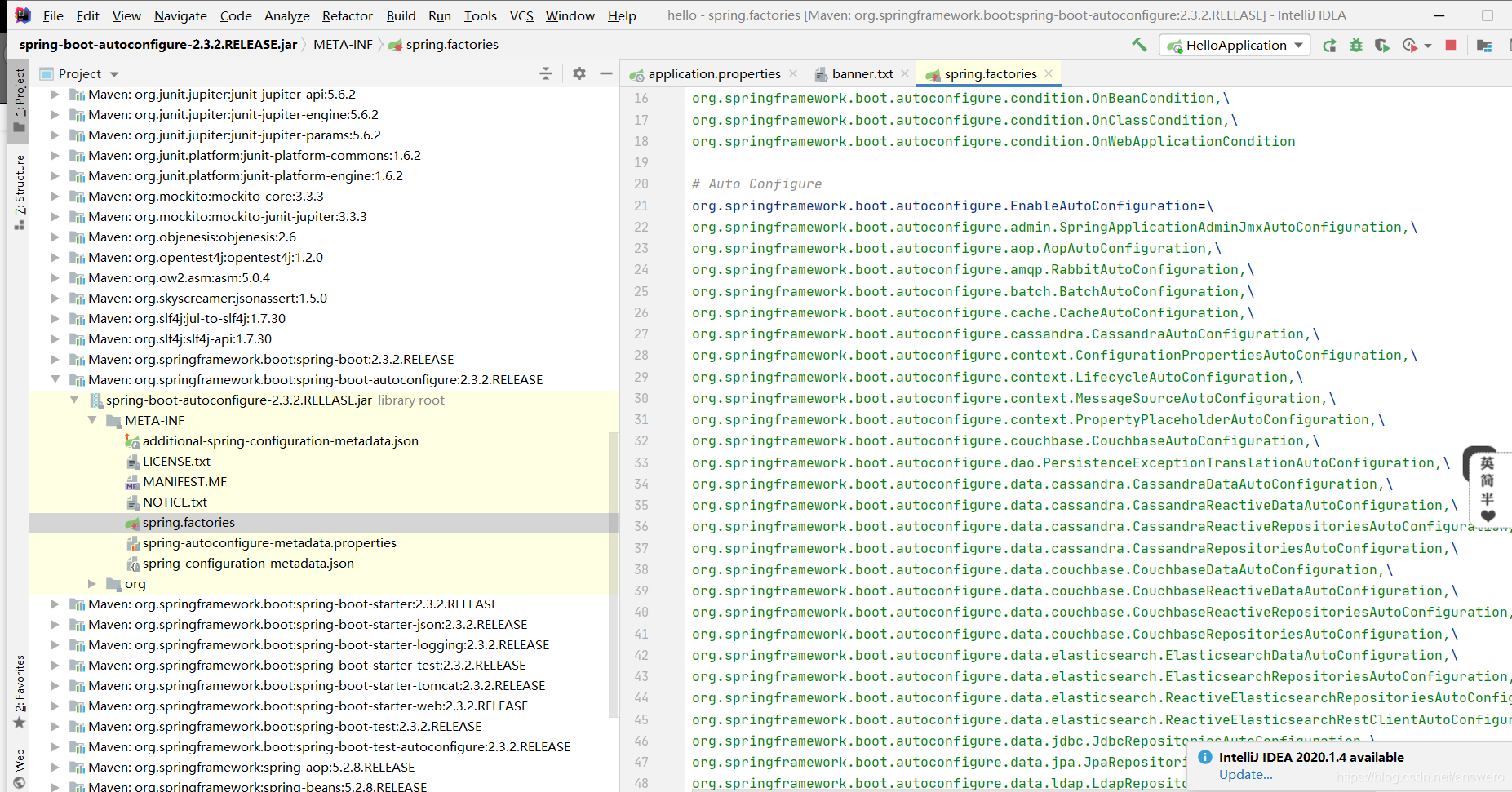Select Maven org.slf4j:slf4j-api:1.7.30 entry
Image resolution: width=1512 pixels, height=792 pixels.
[180, 338]
